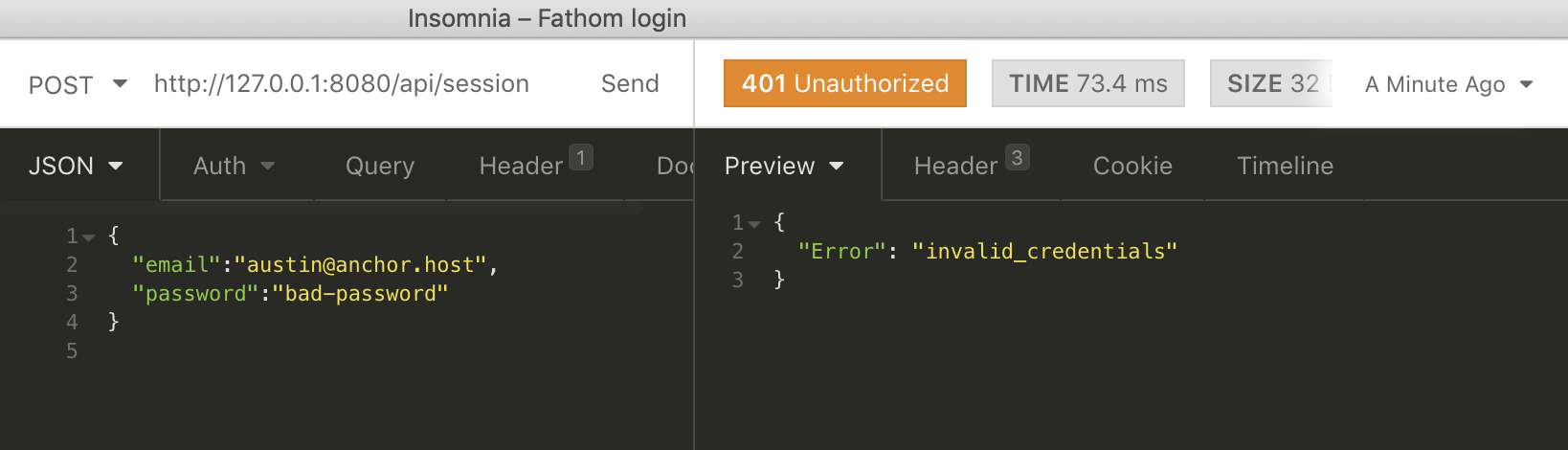1568x450 pixels.
Task: Click the response Header count badge 3
Action: pos(1018,157)
